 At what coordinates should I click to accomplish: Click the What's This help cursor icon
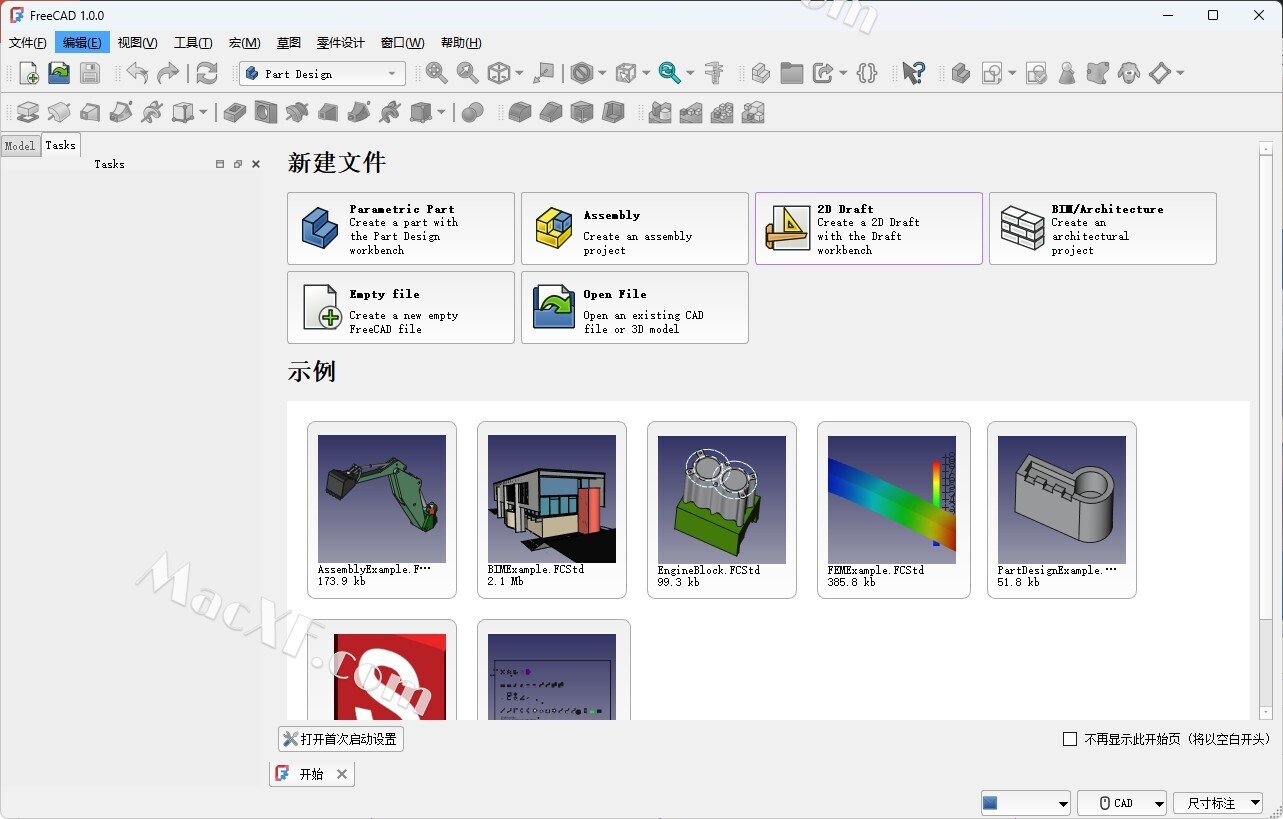914,73
